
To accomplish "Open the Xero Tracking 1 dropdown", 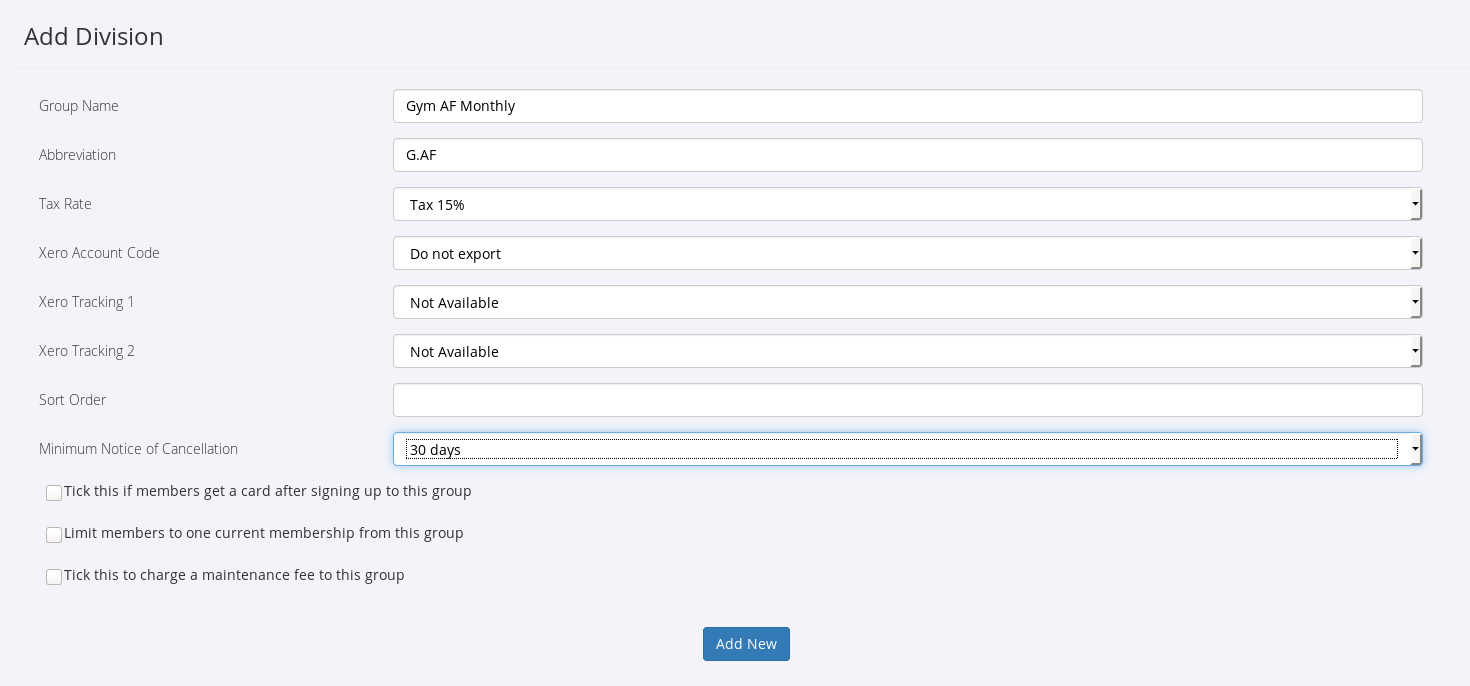I will pos(907,302).
